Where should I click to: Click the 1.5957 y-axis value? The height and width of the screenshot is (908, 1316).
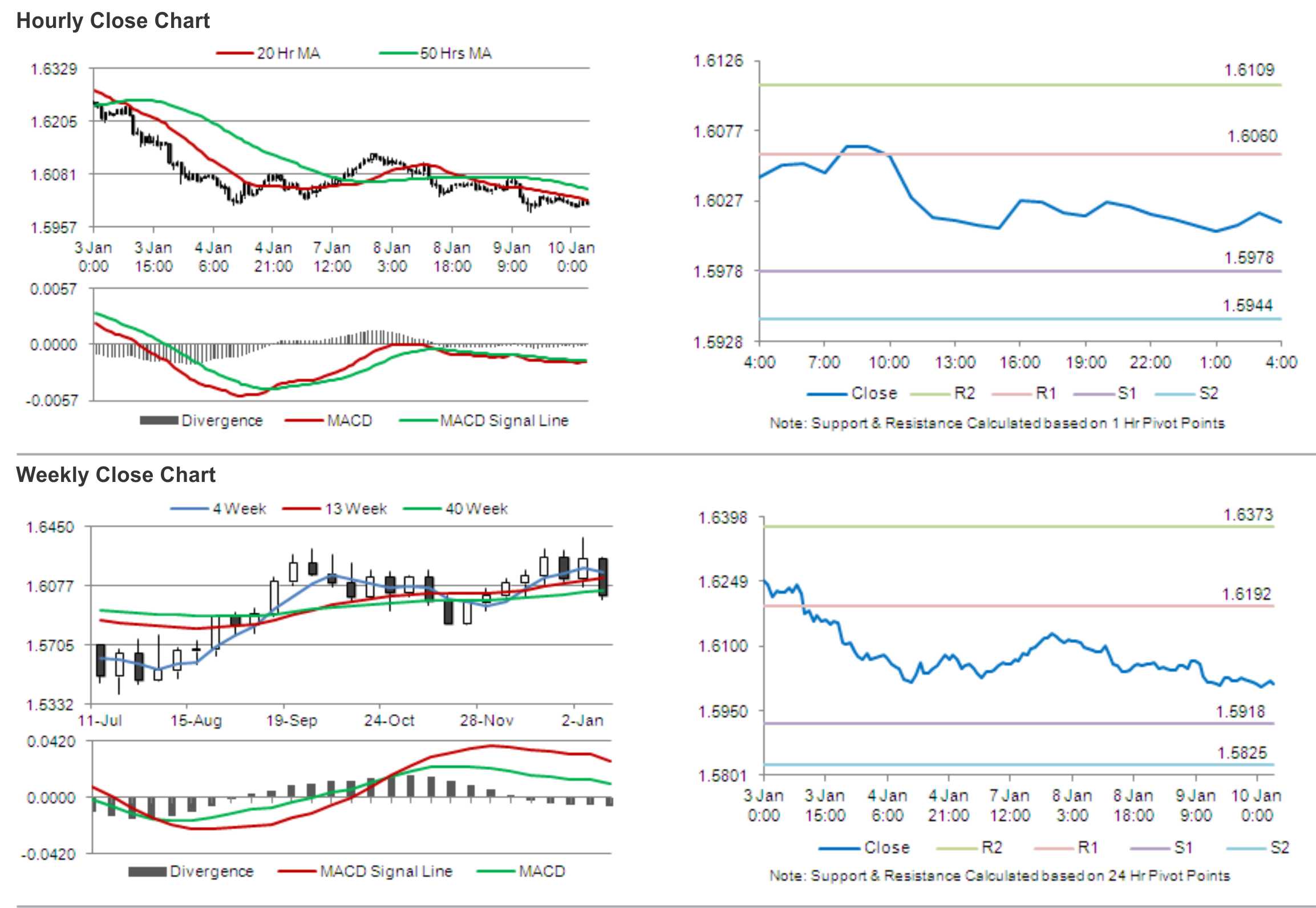54,228
